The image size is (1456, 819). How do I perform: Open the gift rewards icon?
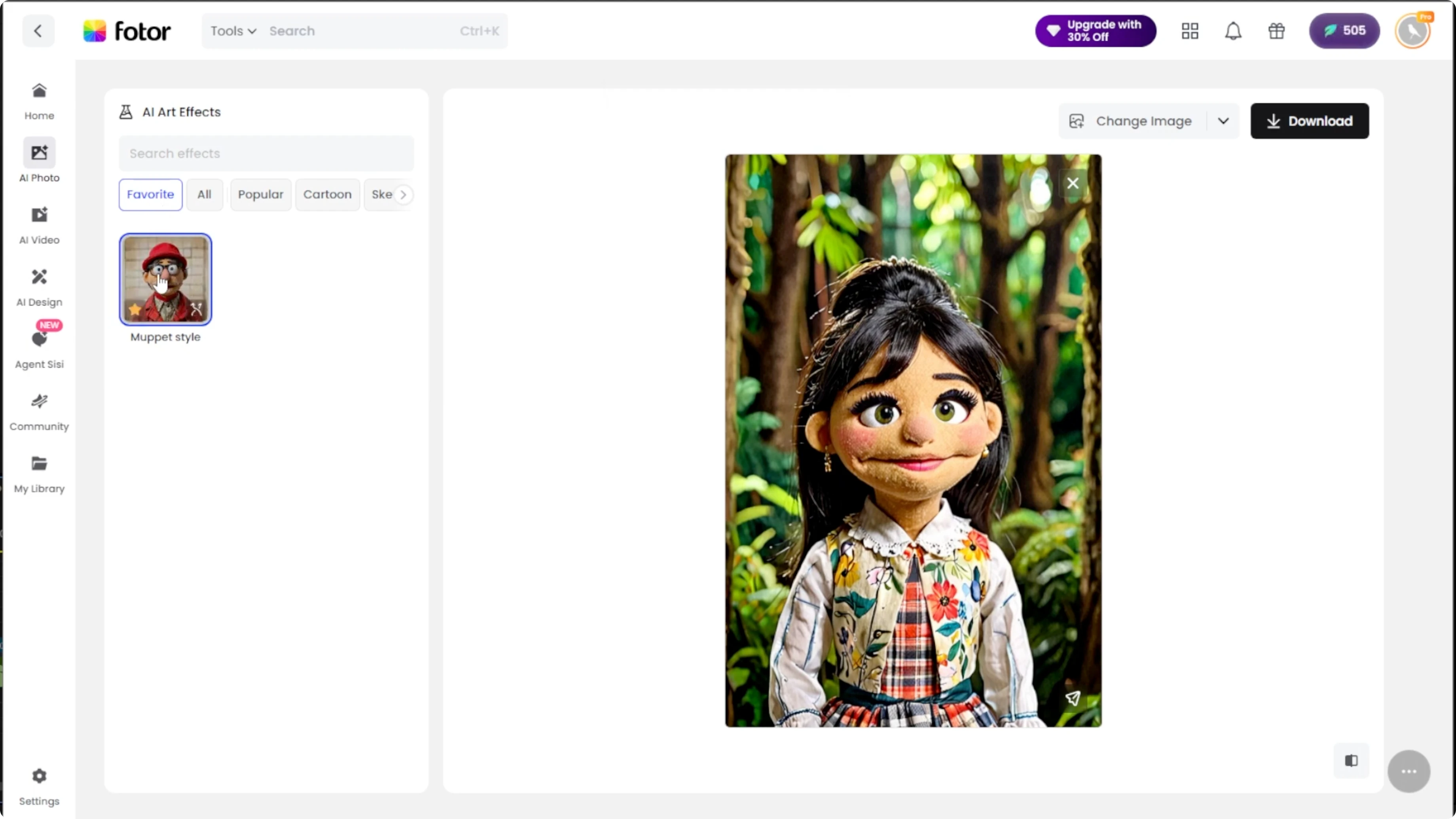(x=1276, y=31)
